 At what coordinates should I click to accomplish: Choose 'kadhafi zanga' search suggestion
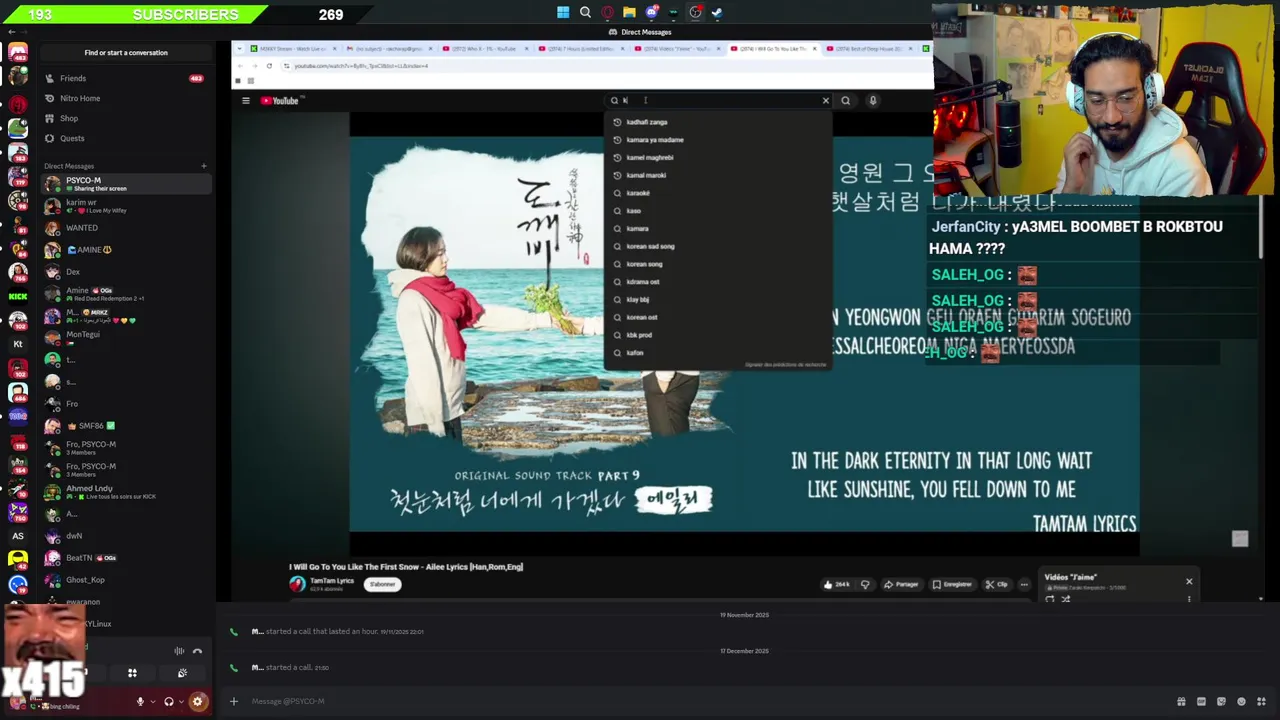coord(718,122)
